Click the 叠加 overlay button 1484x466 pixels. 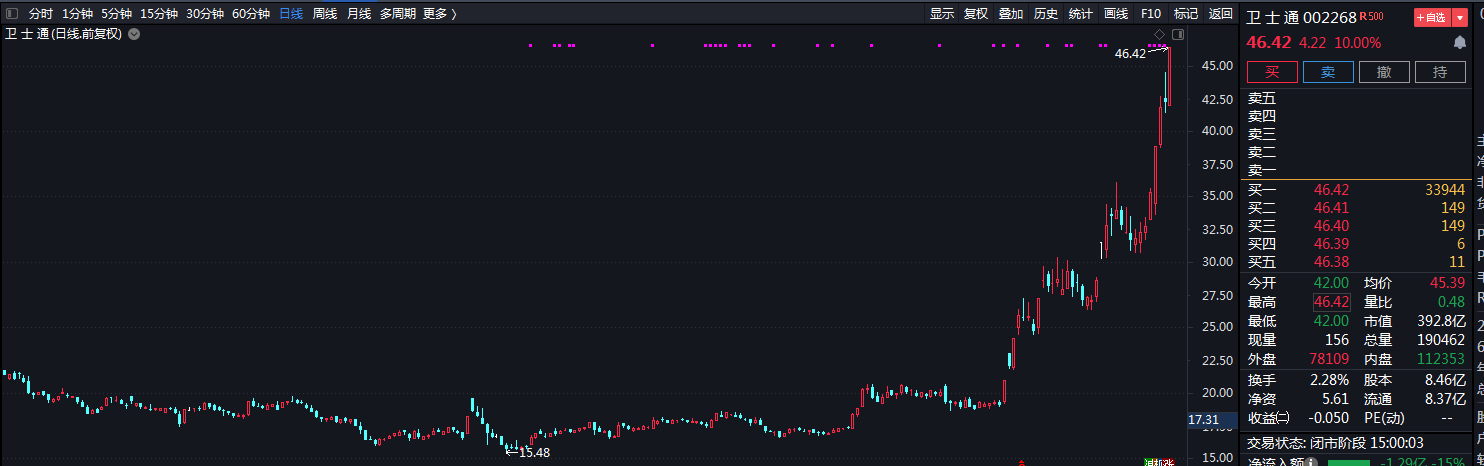1011,14
